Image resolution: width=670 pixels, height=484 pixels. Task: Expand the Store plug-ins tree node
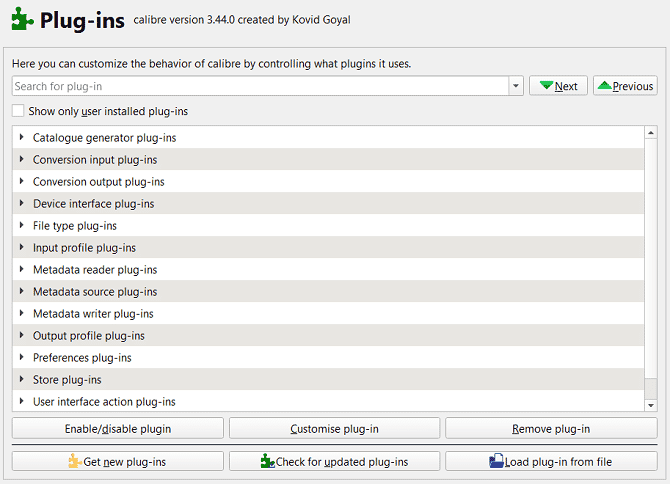[x=21, y=379]
